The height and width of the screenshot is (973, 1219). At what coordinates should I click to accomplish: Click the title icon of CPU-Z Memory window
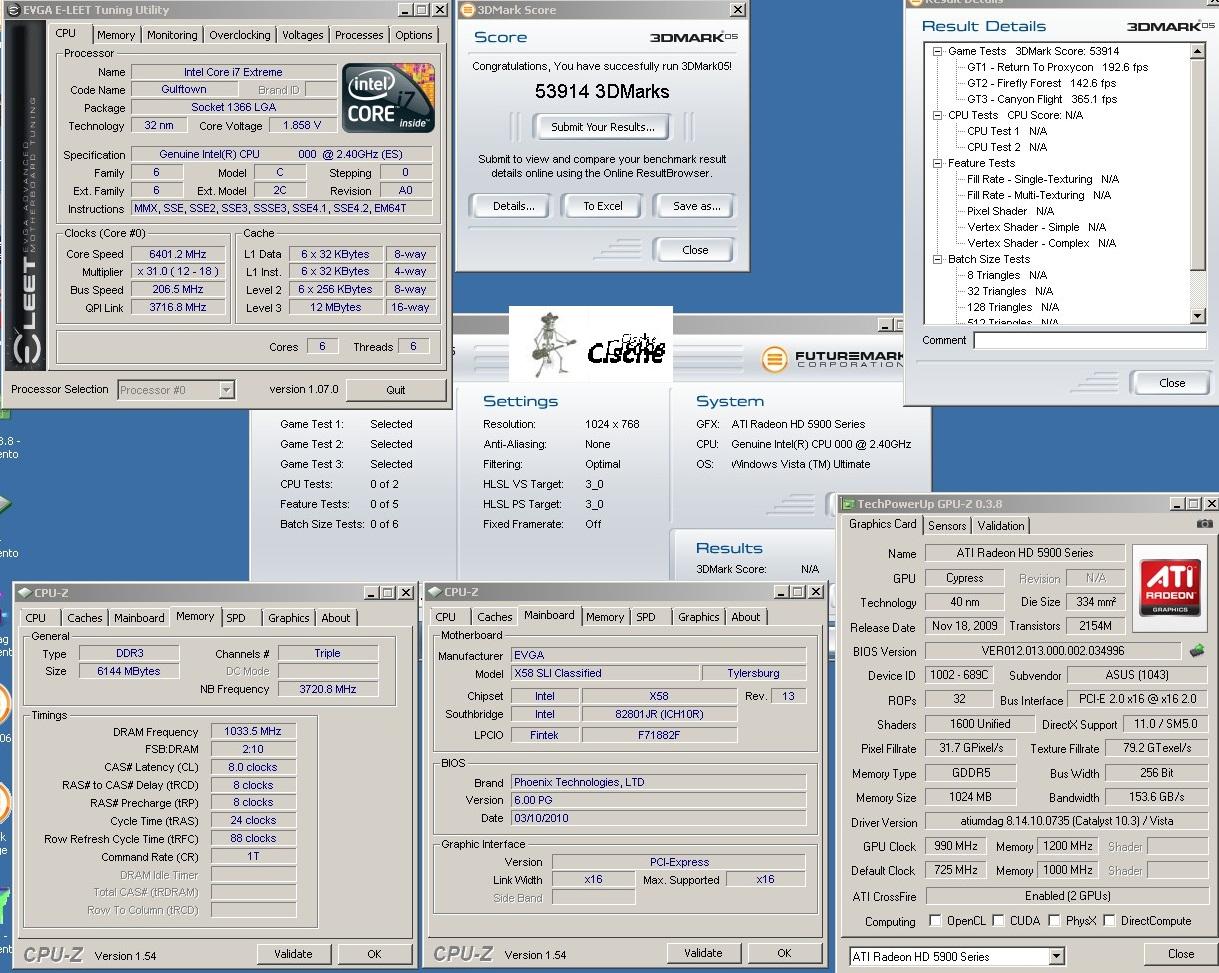[x=24, y=593]
